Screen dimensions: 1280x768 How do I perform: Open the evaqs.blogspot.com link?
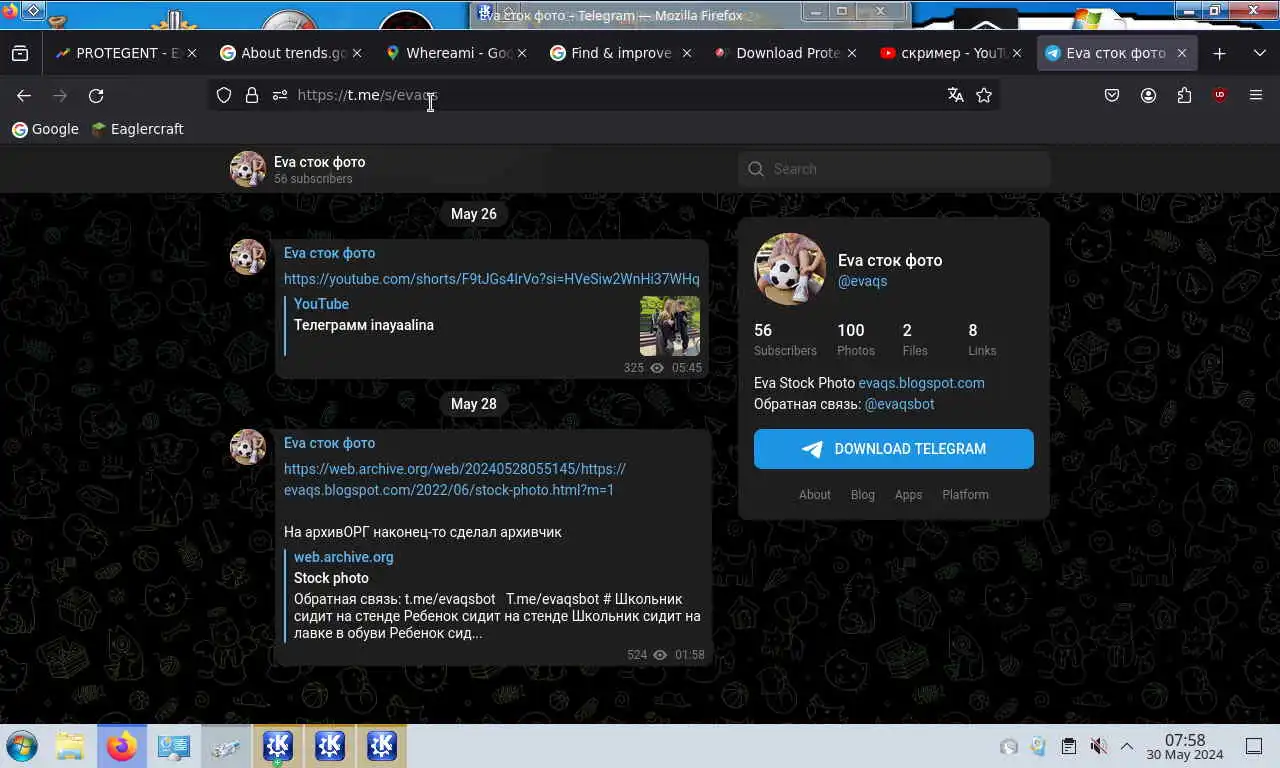(x=921, y=383)
